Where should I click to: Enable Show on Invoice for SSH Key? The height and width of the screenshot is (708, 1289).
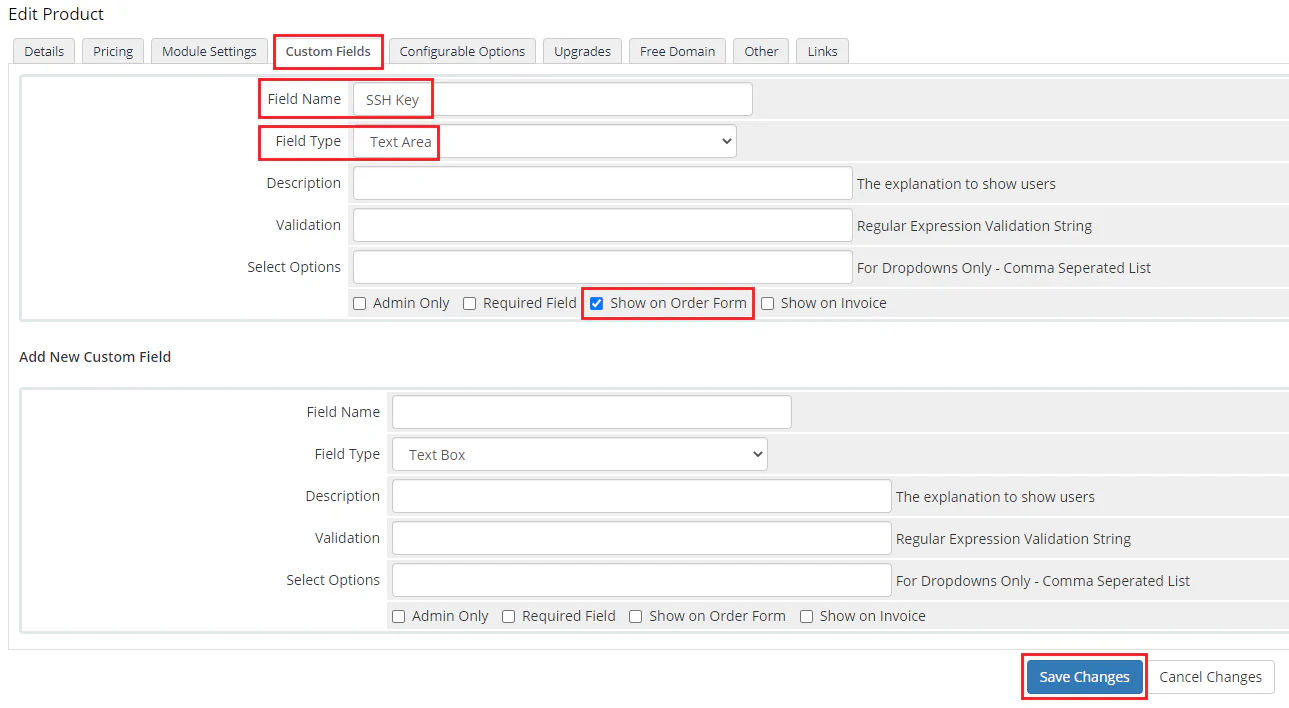[767, 303]
